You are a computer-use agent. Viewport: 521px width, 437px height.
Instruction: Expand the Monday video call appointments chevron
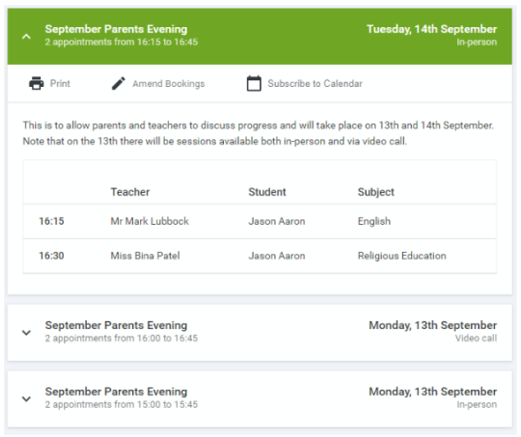(26, 332)
